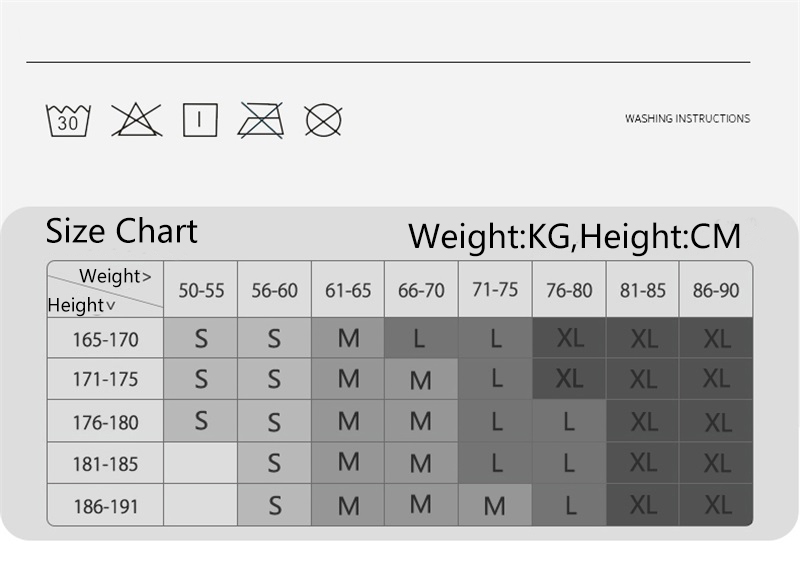Click the do not bleach triangle icon
This screenshot has width=800, height=571.
136,120
